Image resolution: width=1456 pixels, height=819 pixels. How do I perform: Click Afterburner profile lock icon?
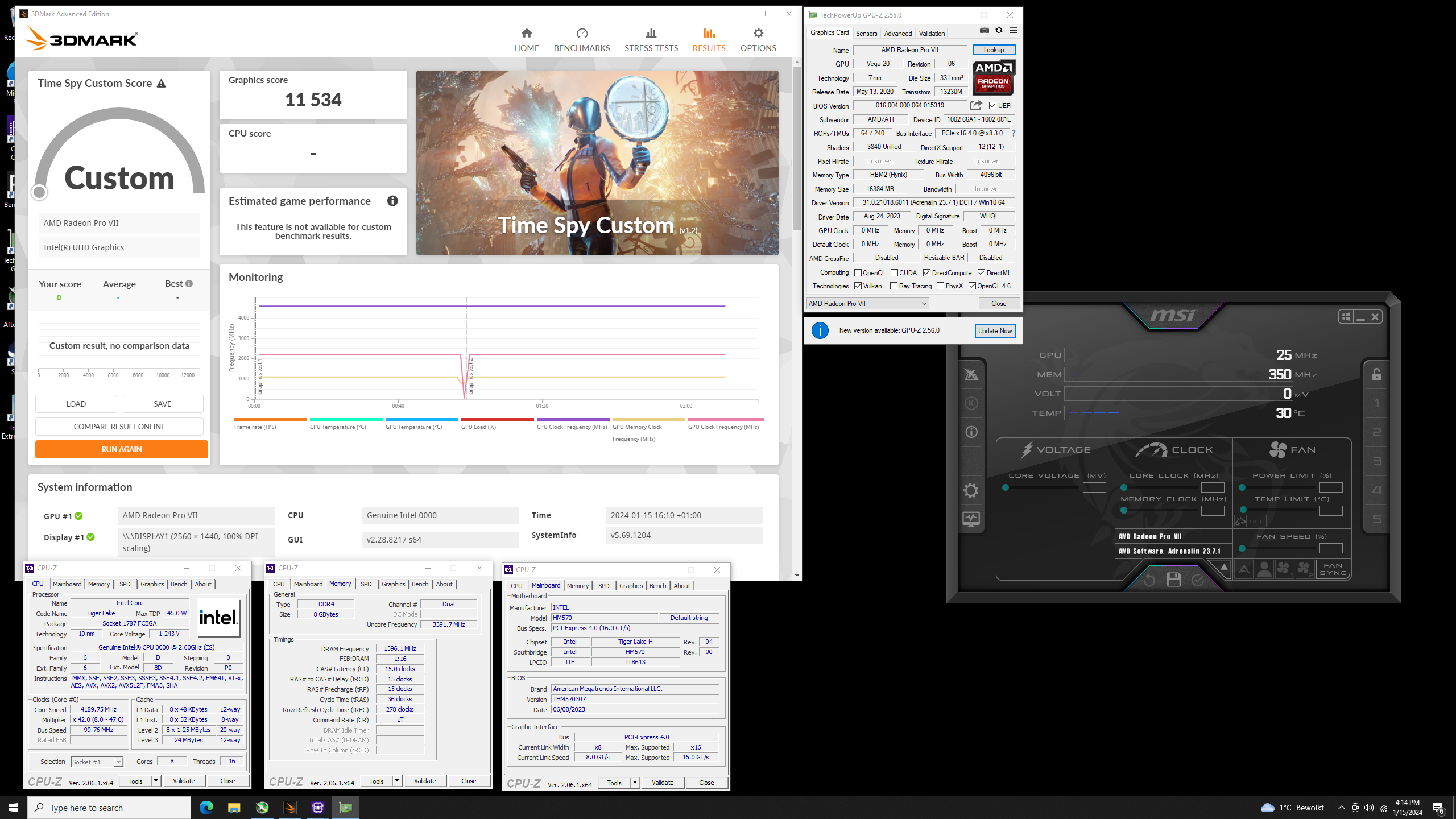point(1376,374)
